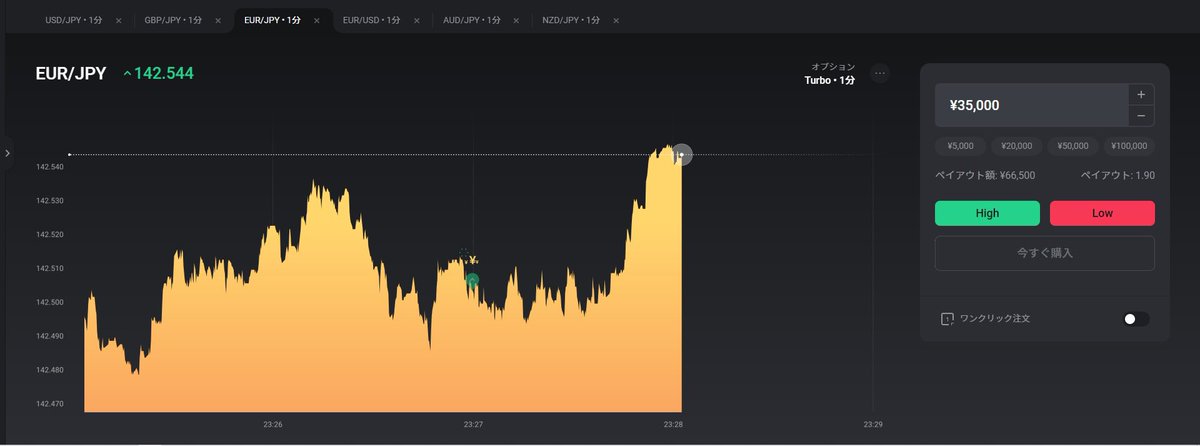Screen dimensions: 1200x446
Task: Click the 142.510 price axis label
Action: [49, 268]
